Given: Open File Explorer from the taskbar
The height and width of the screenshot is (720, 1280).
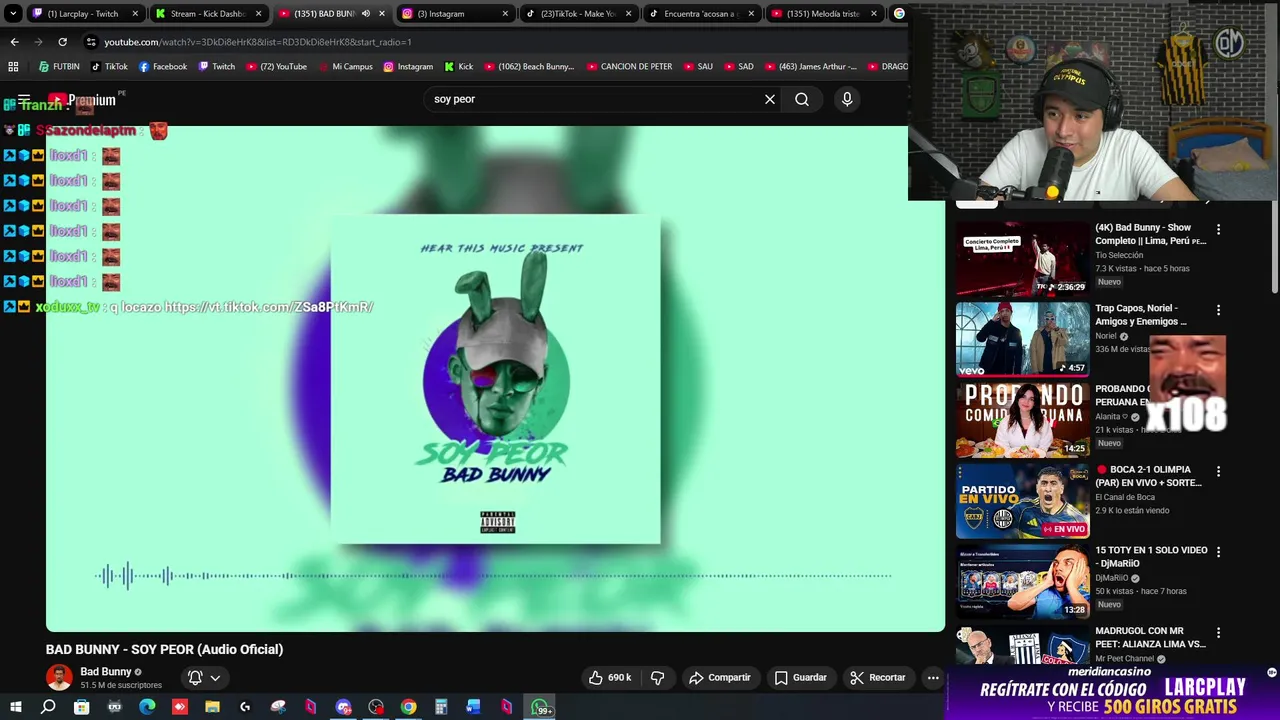Looking at the screenshot, I should click(212, 707).
